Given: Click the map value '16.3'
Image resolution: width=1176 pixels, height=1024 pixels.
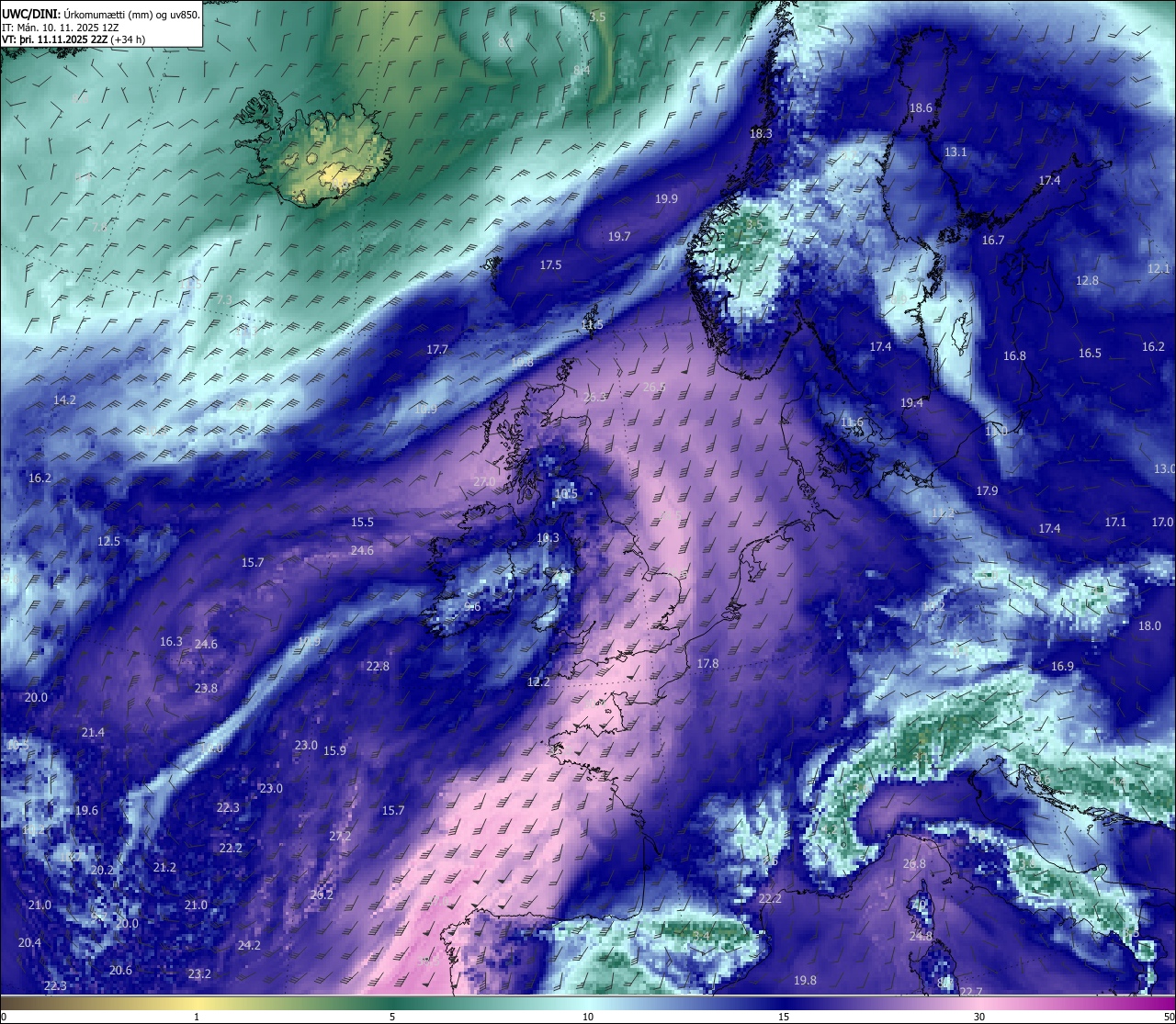Looking at the screenshot, I should (x=171, y=641).
